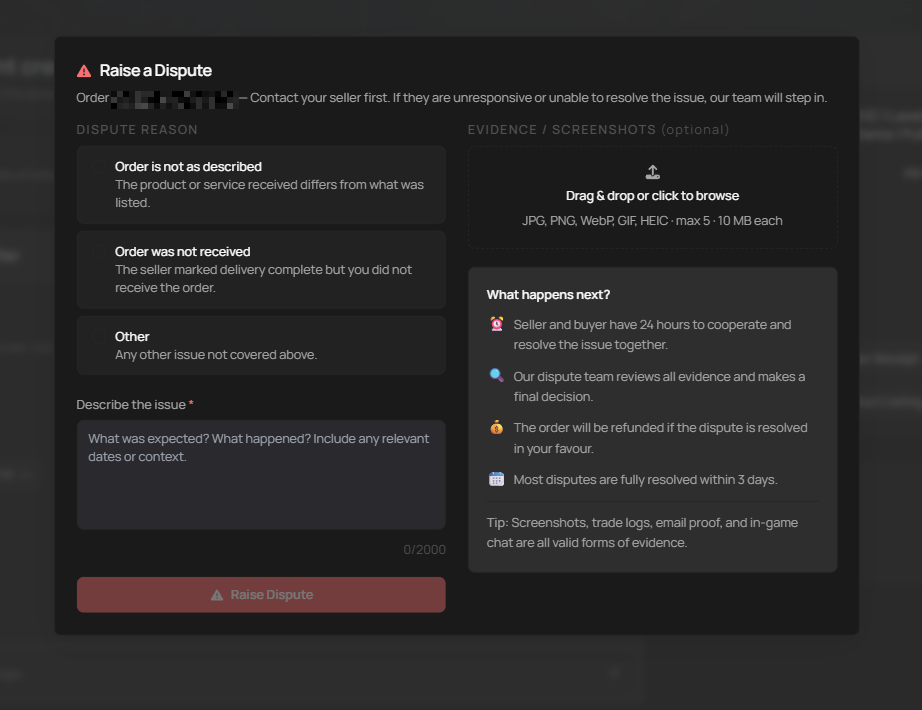Click the red warning triangle beside Raise a Dispute
Screen dimensions: 922x710
pos(84,71)
